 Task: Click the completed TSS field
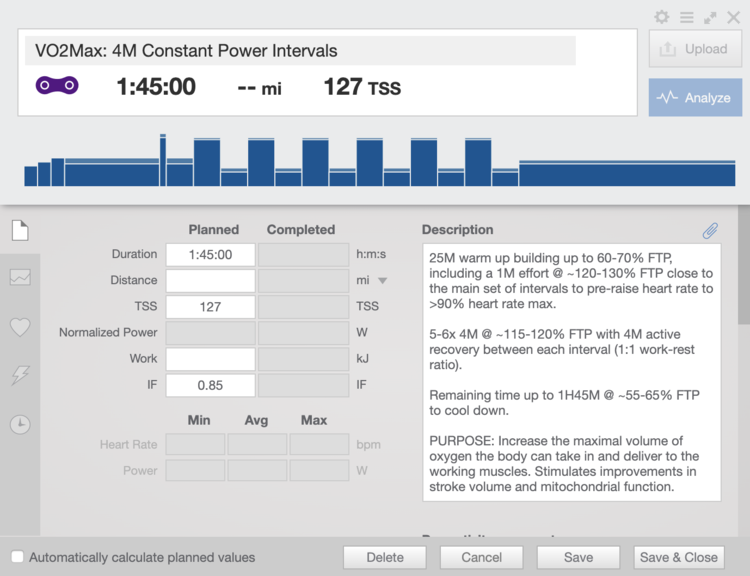coord(303,307)
